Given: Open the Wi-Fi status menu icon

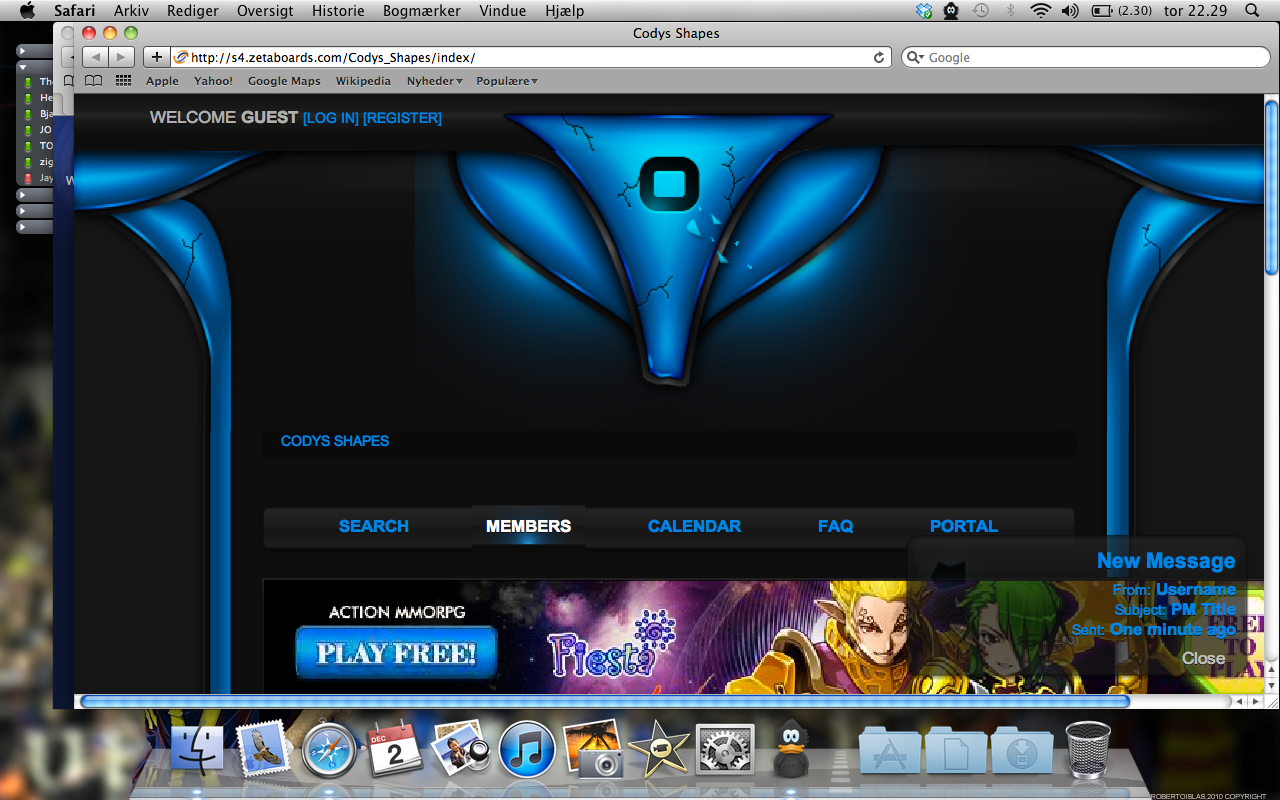Looking at the screenshot, I should pos(1041,11).
